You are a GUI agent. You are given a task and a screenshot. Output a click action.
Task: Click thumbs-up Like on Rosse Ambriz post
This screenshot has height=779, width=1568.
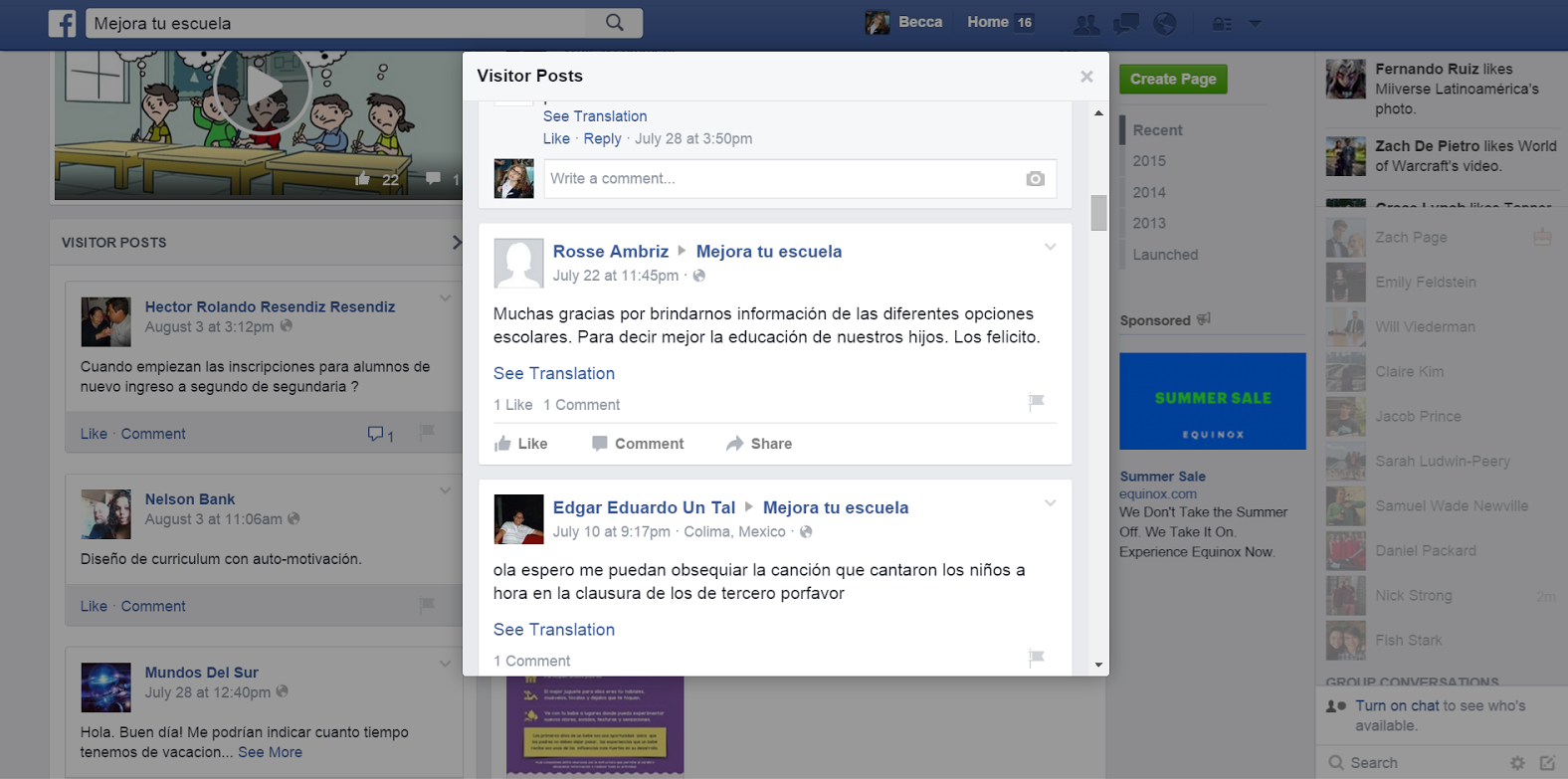(521, 444)
